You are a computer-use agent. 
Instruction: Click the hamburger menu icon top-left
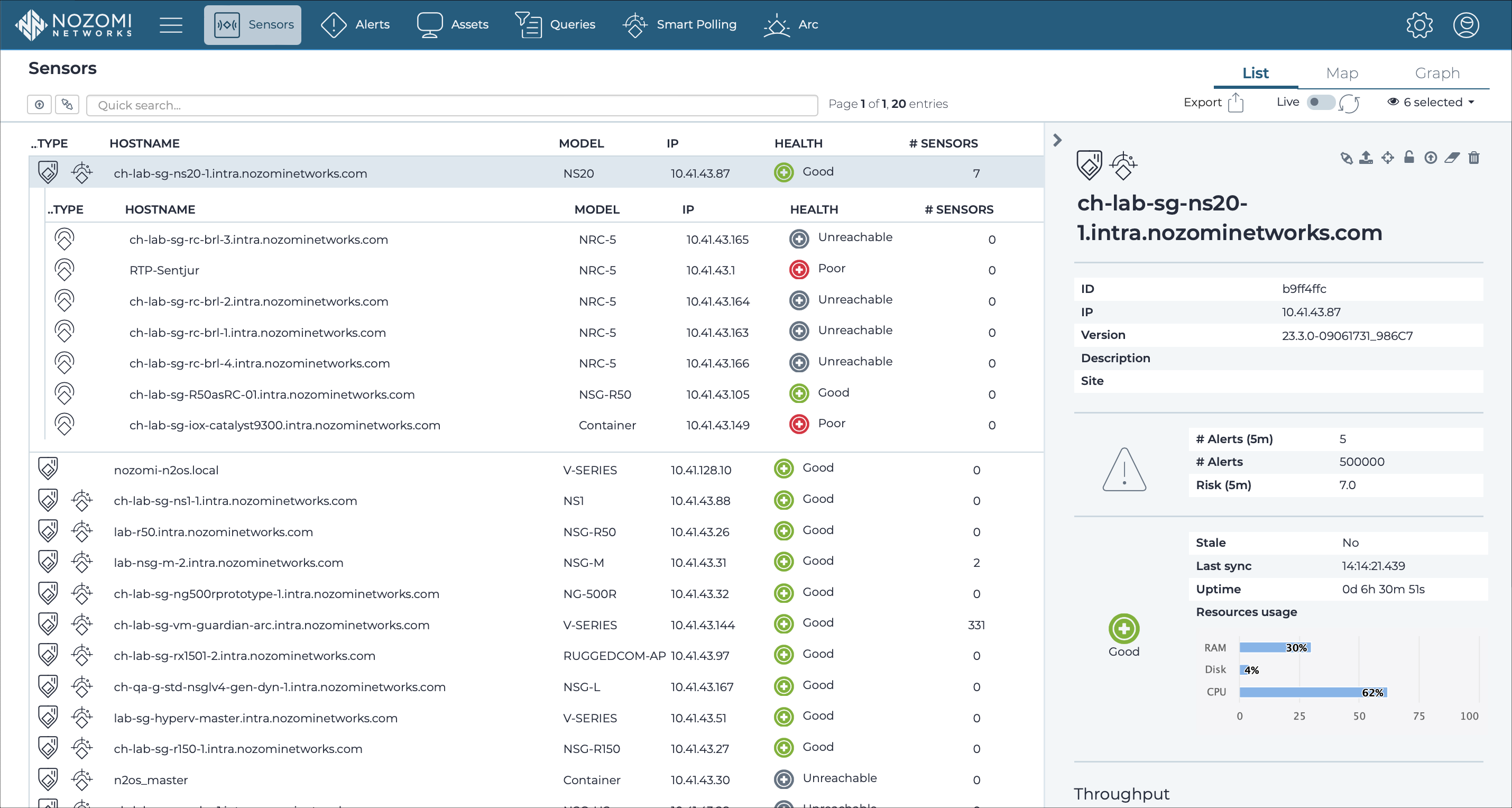coord(171,25)
